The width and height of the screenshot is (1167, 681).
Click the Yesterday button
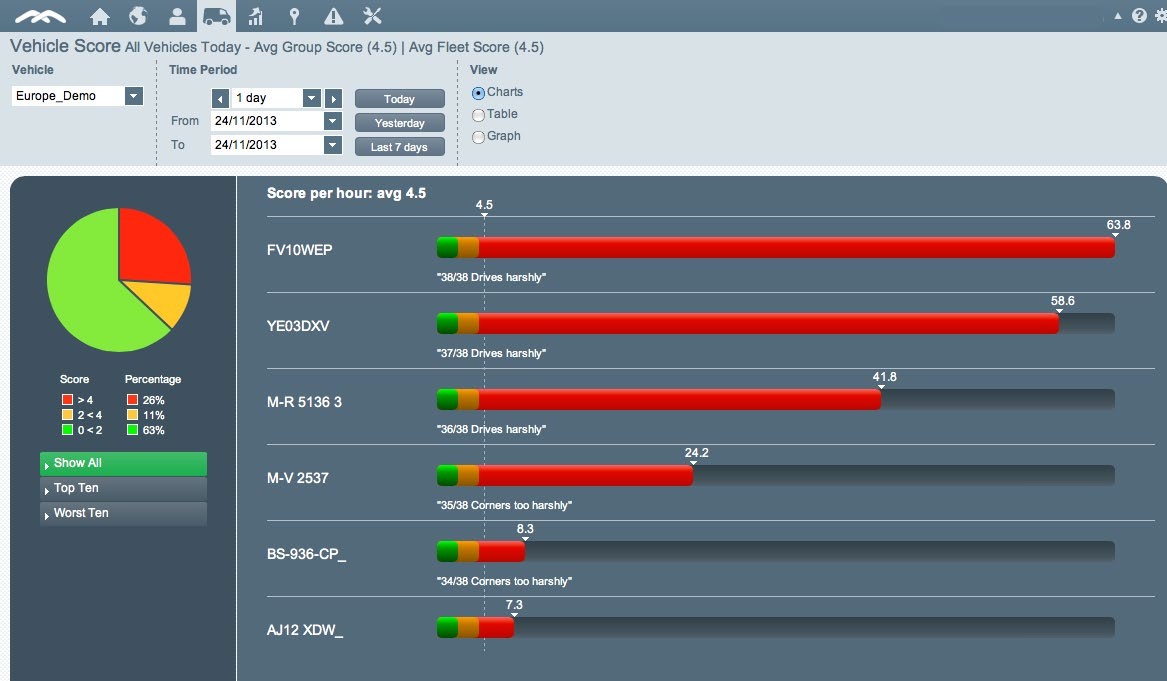pyautogui.click(x=399, y=122)
